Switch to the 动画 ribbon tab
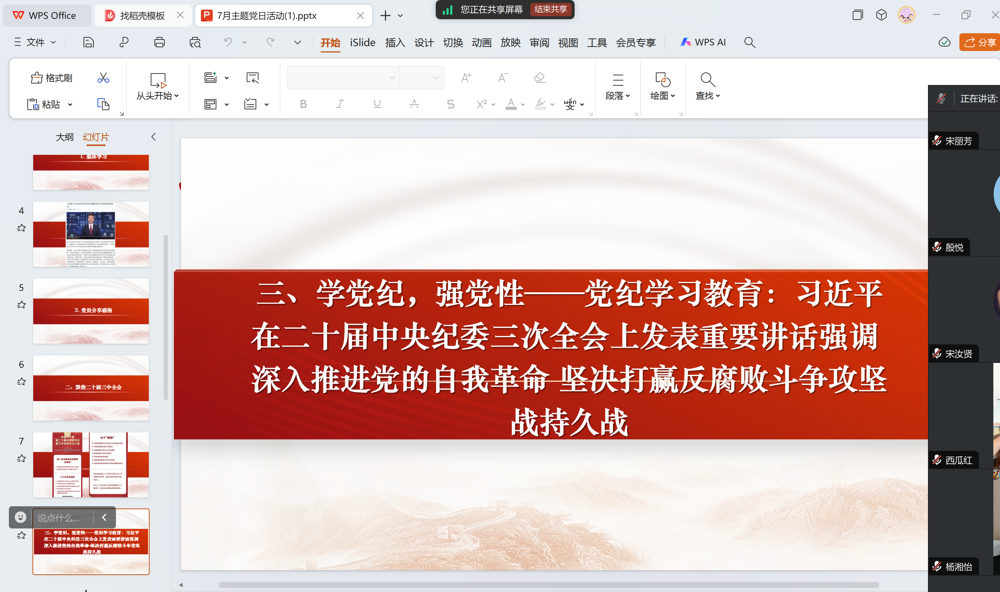The image size is (1000, 592). click(x=481, y=42)
